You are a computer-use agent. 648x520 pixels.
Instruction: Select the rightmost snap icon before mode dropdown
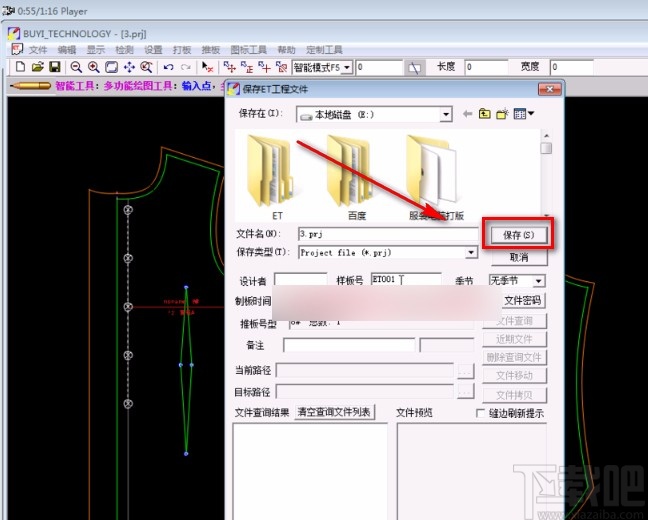coord(281,67)
